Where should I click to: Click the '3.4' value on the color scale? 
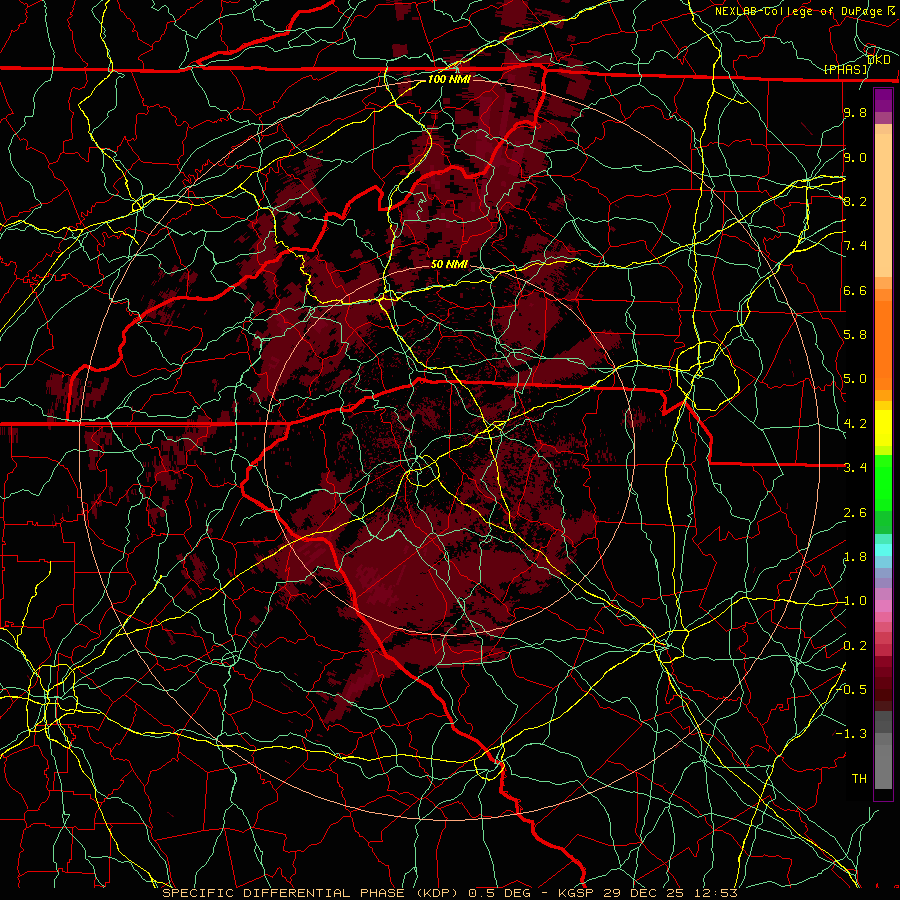(855, 468)
